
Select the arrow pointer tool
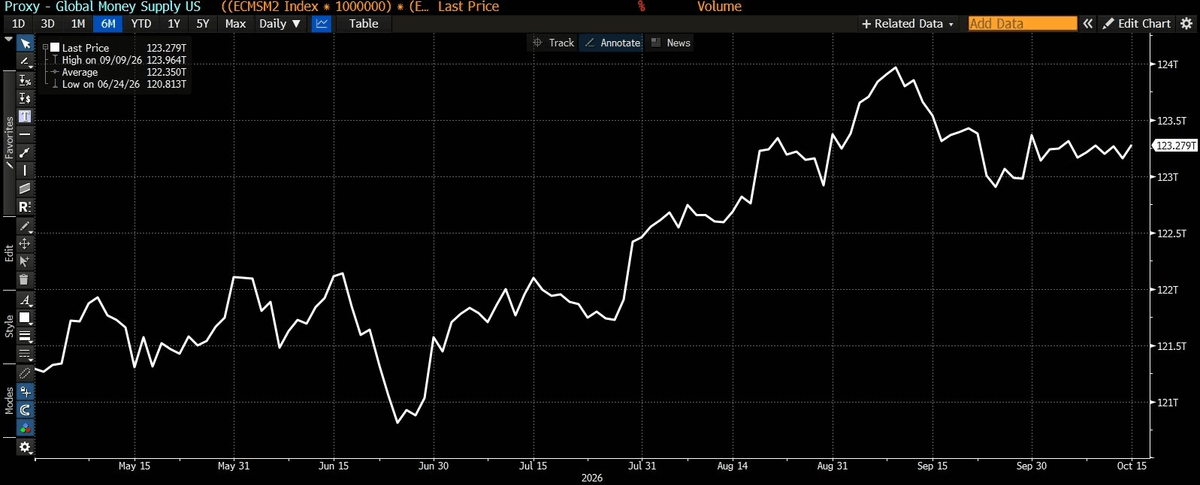[25, 43]
